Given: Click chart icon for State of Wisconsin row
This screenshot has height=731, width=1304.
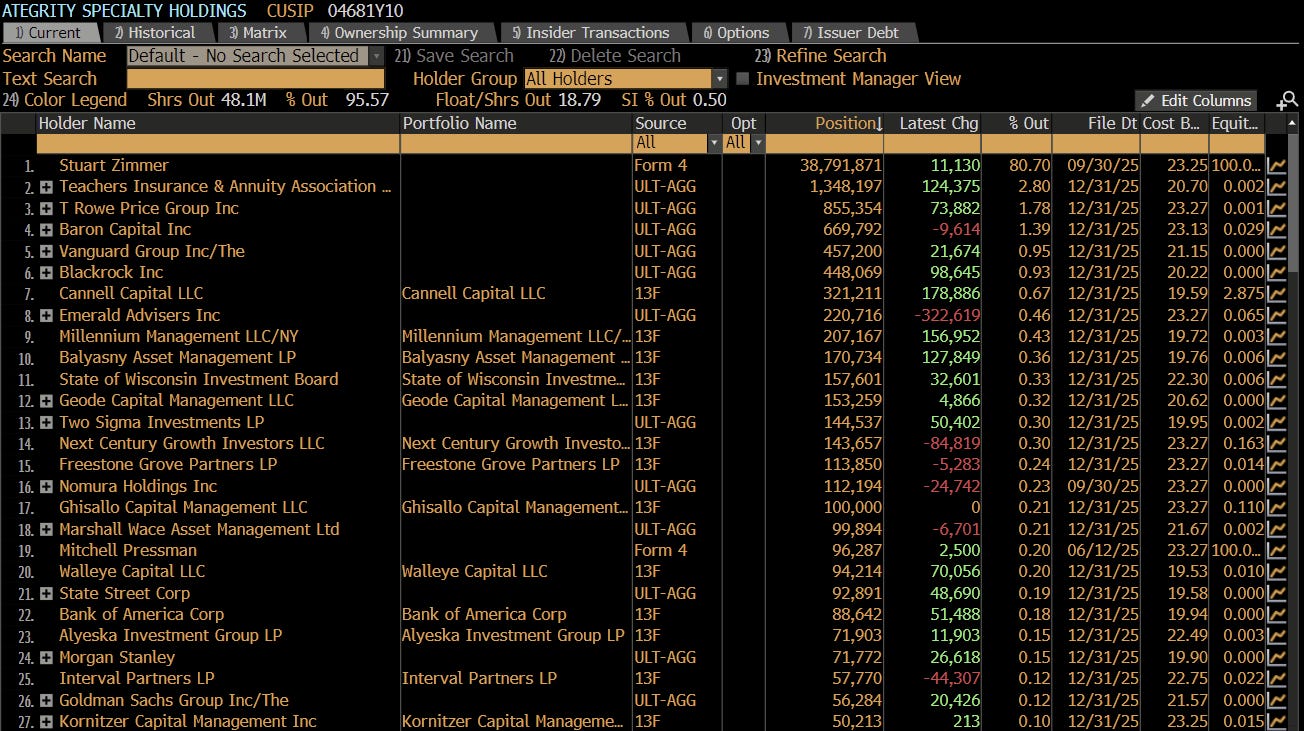Looking at the screenshot, I should 1277,380.
